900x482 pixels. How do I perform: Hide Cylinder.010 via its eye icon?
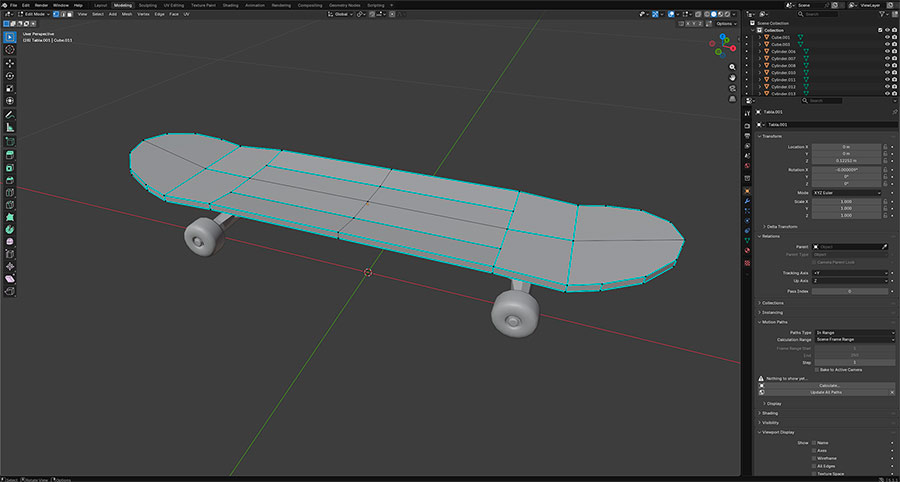click(x=887, y=73)
